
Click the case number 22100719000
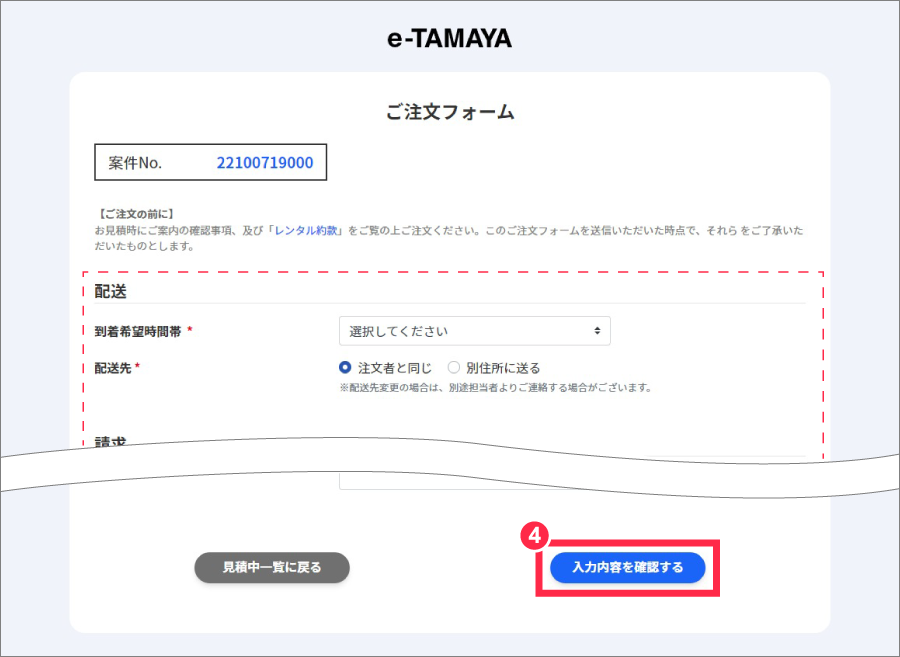click(x=265, y=162)
